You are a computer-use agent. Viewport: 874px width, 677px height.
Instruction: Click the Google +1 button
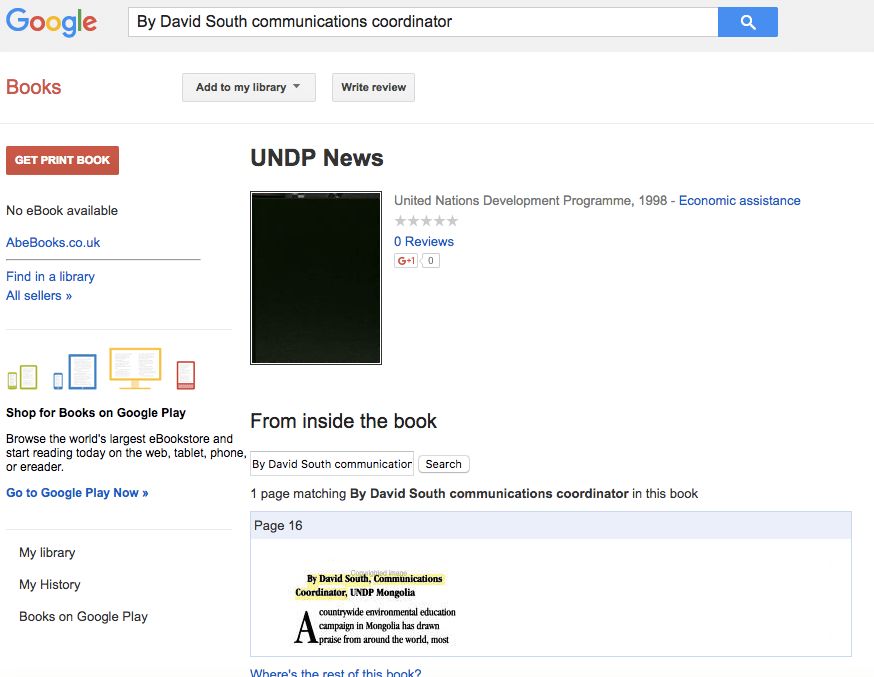coord(406,261)
